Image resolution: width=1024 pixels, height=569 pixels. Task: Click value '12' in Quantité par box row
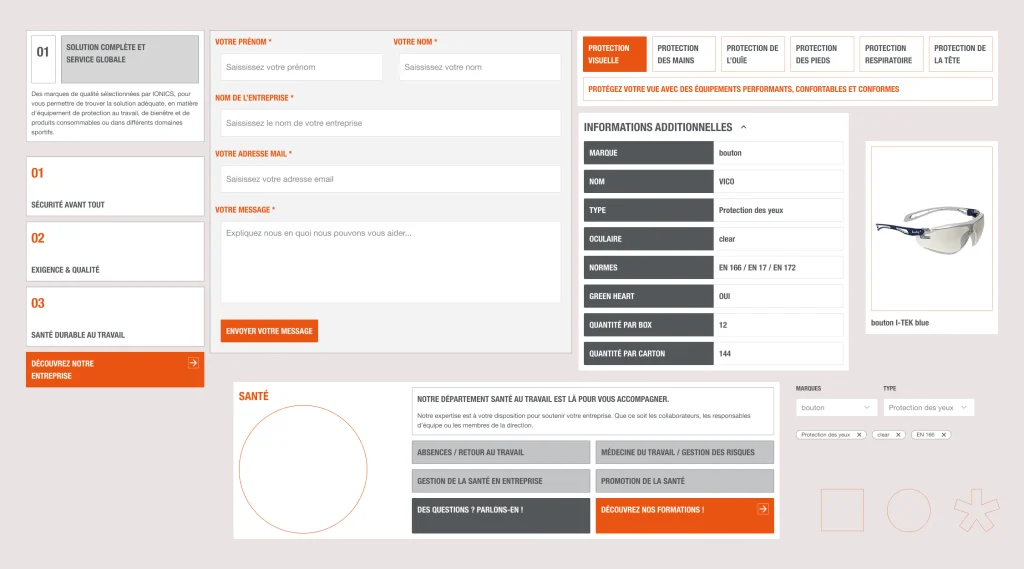[x=723, y=325]
